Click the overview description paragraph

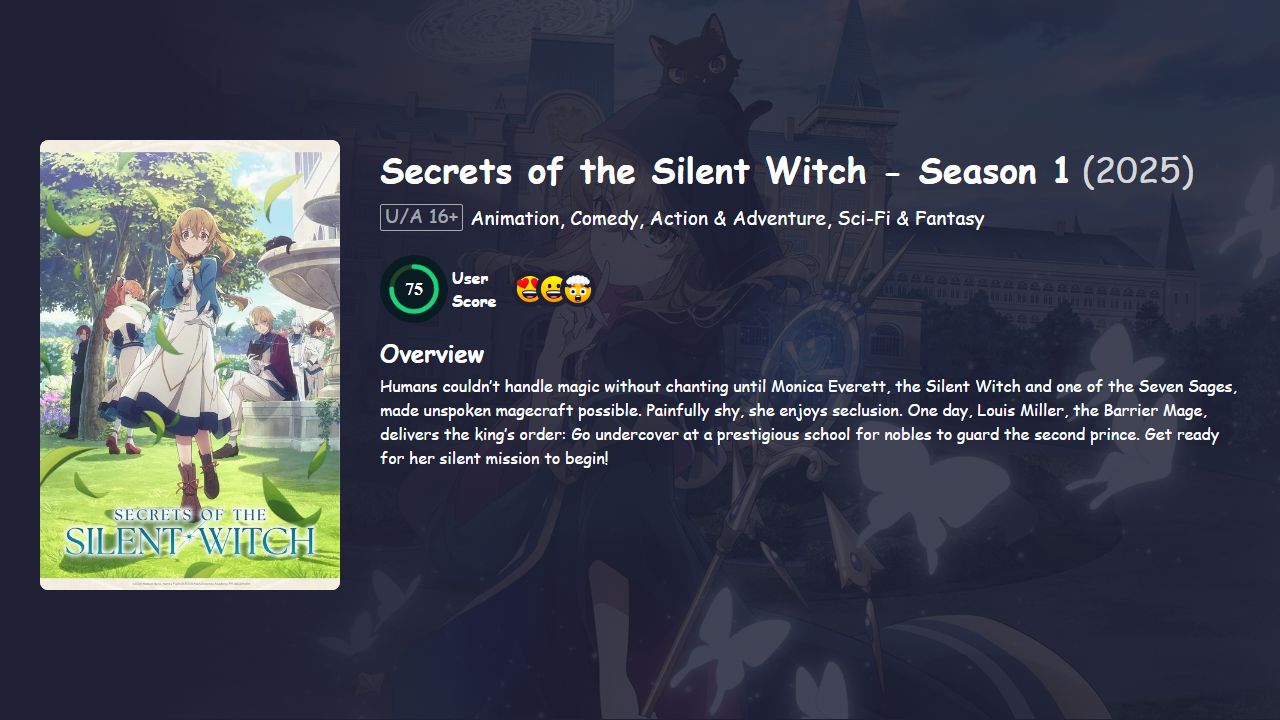[x=809, y=422]
